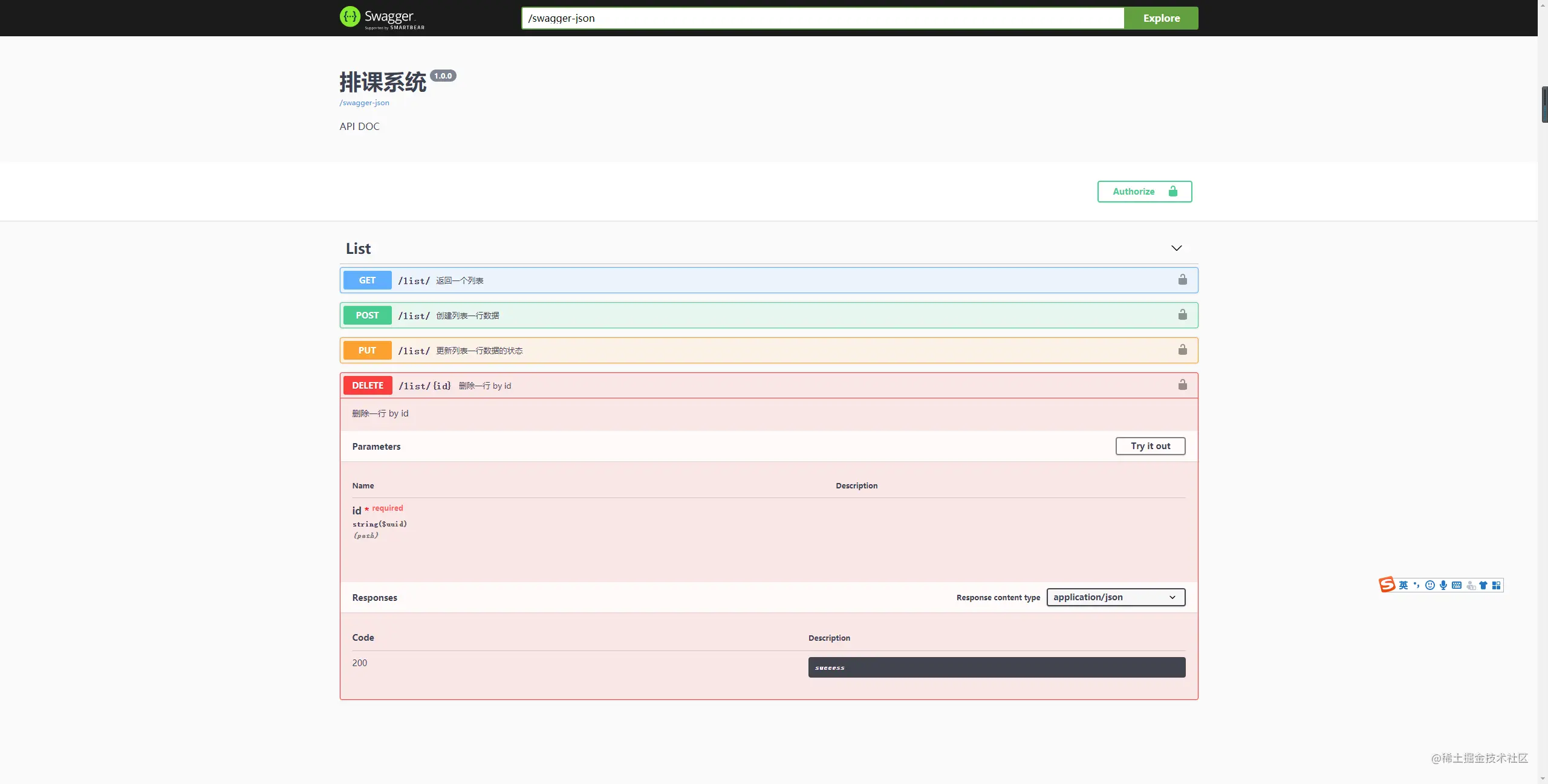Click the Swagger logo icon
The width and height of the screenshot is (1548, 784).
click(350, 17)
